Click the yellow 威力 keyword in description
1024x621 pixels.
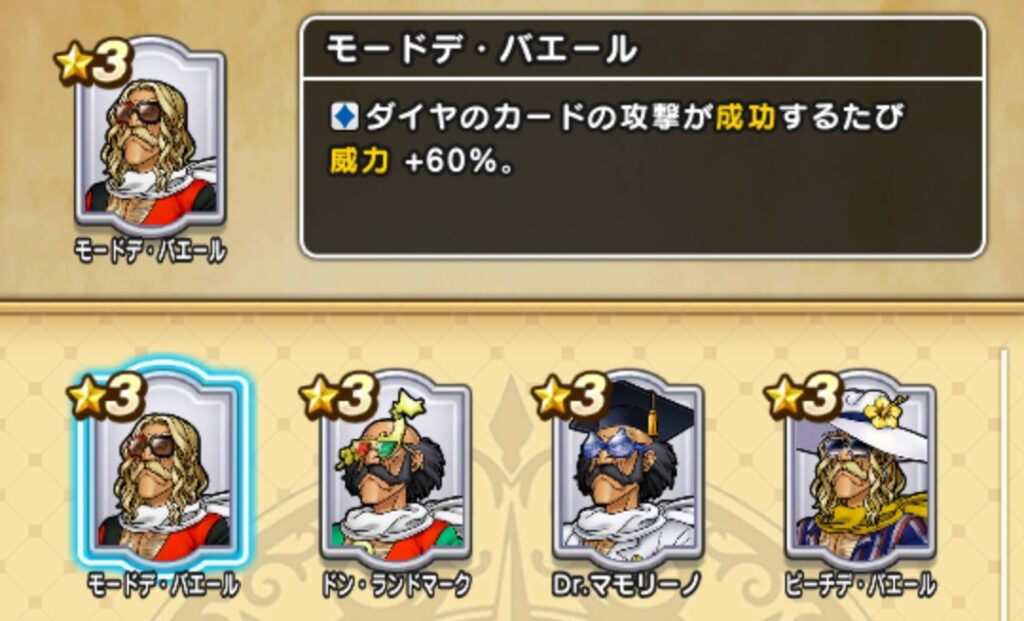click(360, 161)
